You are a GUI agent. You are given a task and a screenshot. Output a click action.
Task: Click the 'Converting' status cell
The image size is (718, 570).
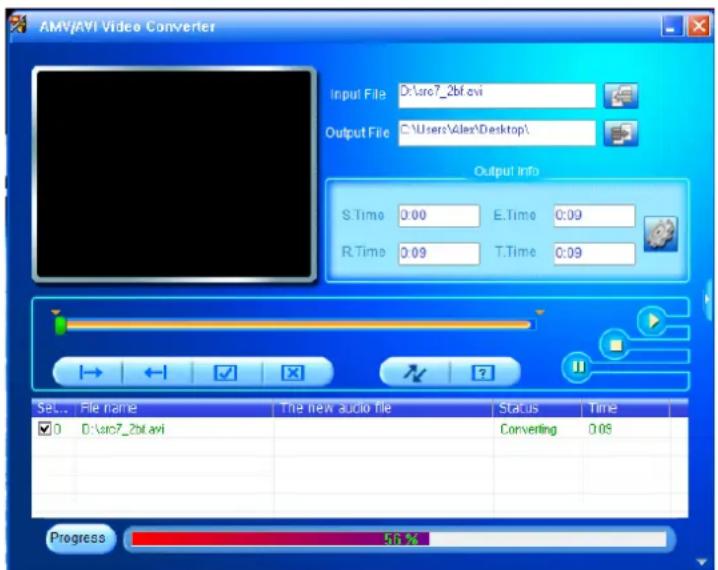pyautogui.click(x=528, y=429)
